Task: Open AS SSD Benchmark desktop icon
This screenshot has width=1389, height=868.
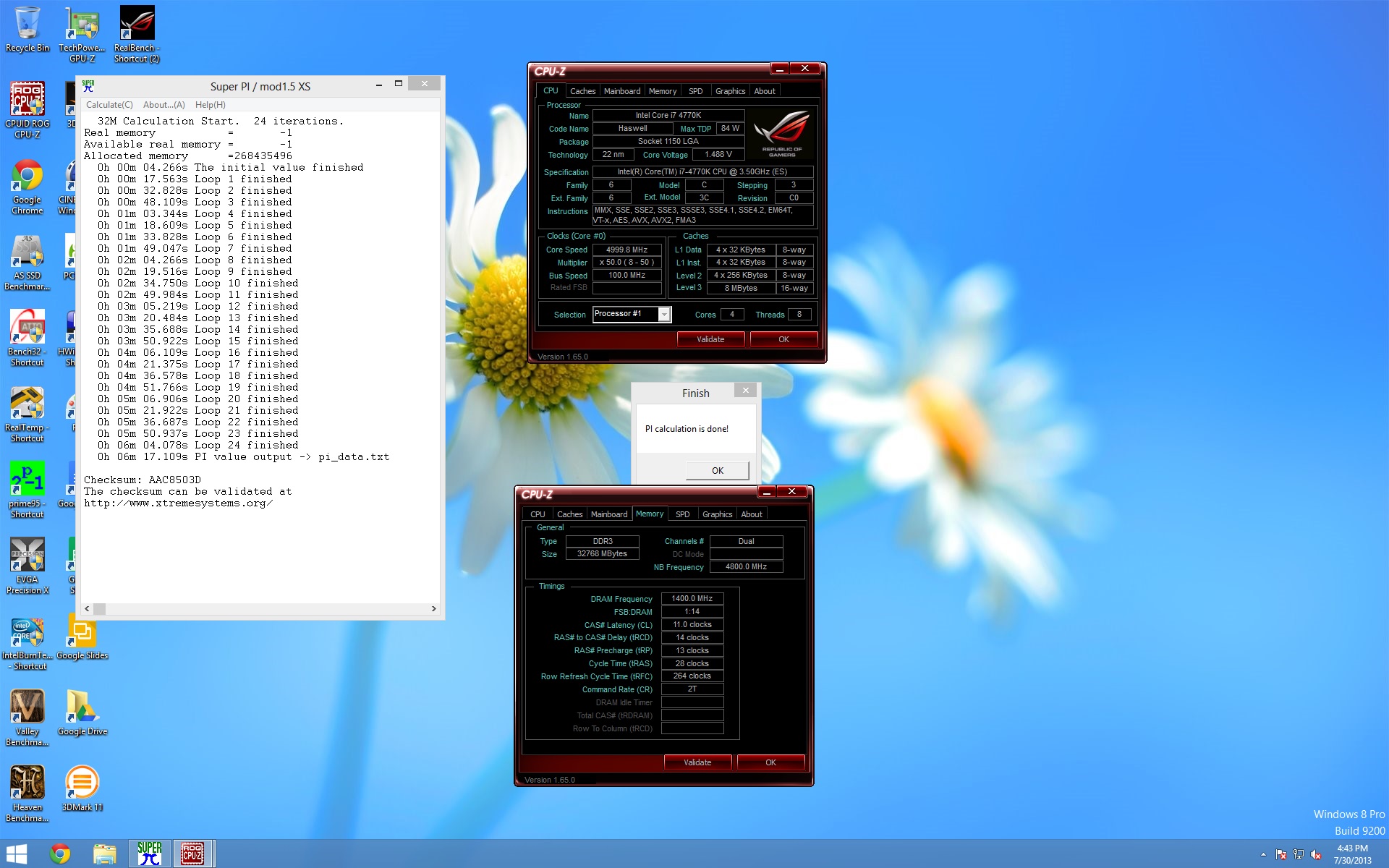Action: [x=27, y=262]
